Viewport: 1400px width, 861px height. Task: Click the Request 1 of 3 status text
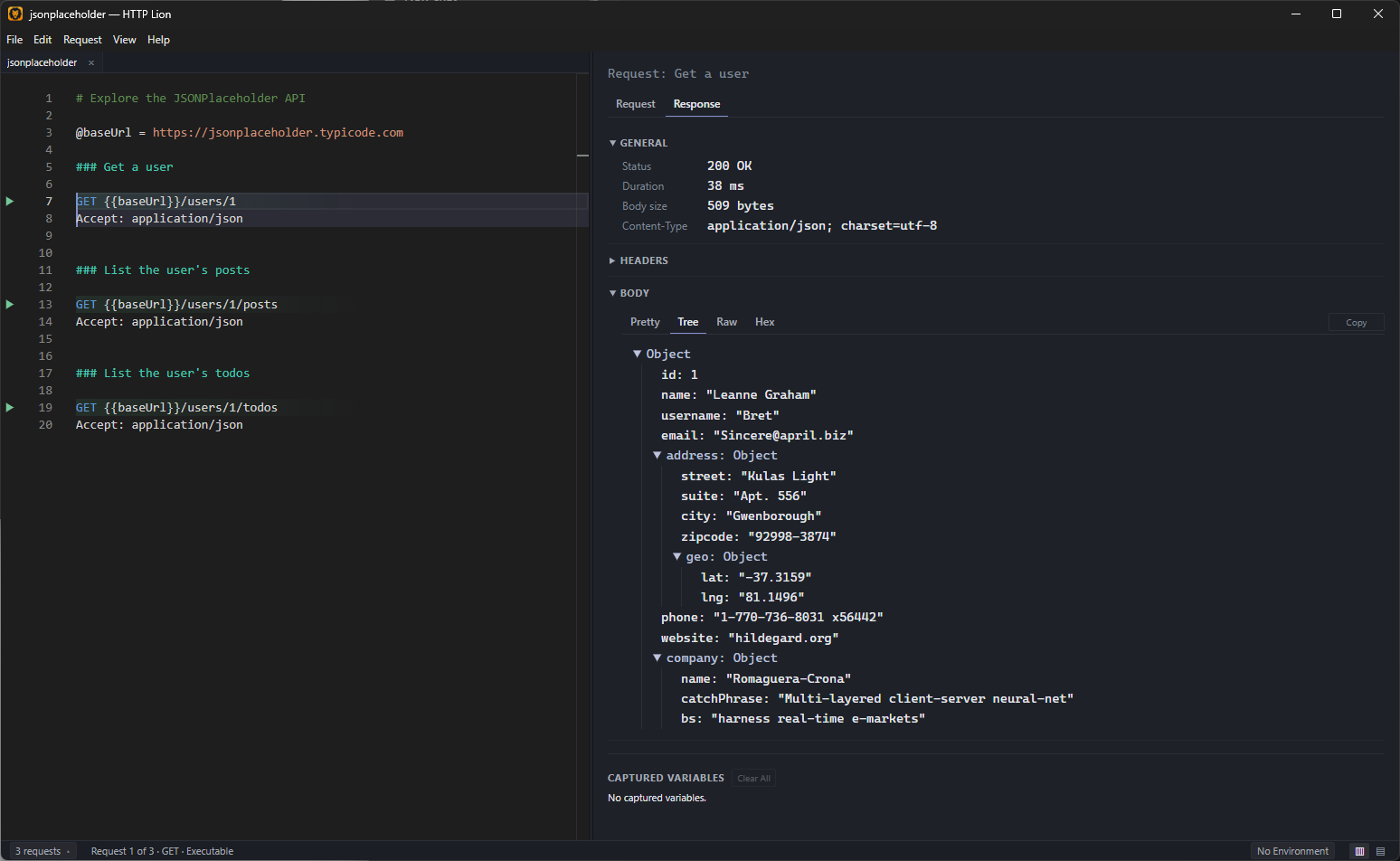tap(162, 851)
